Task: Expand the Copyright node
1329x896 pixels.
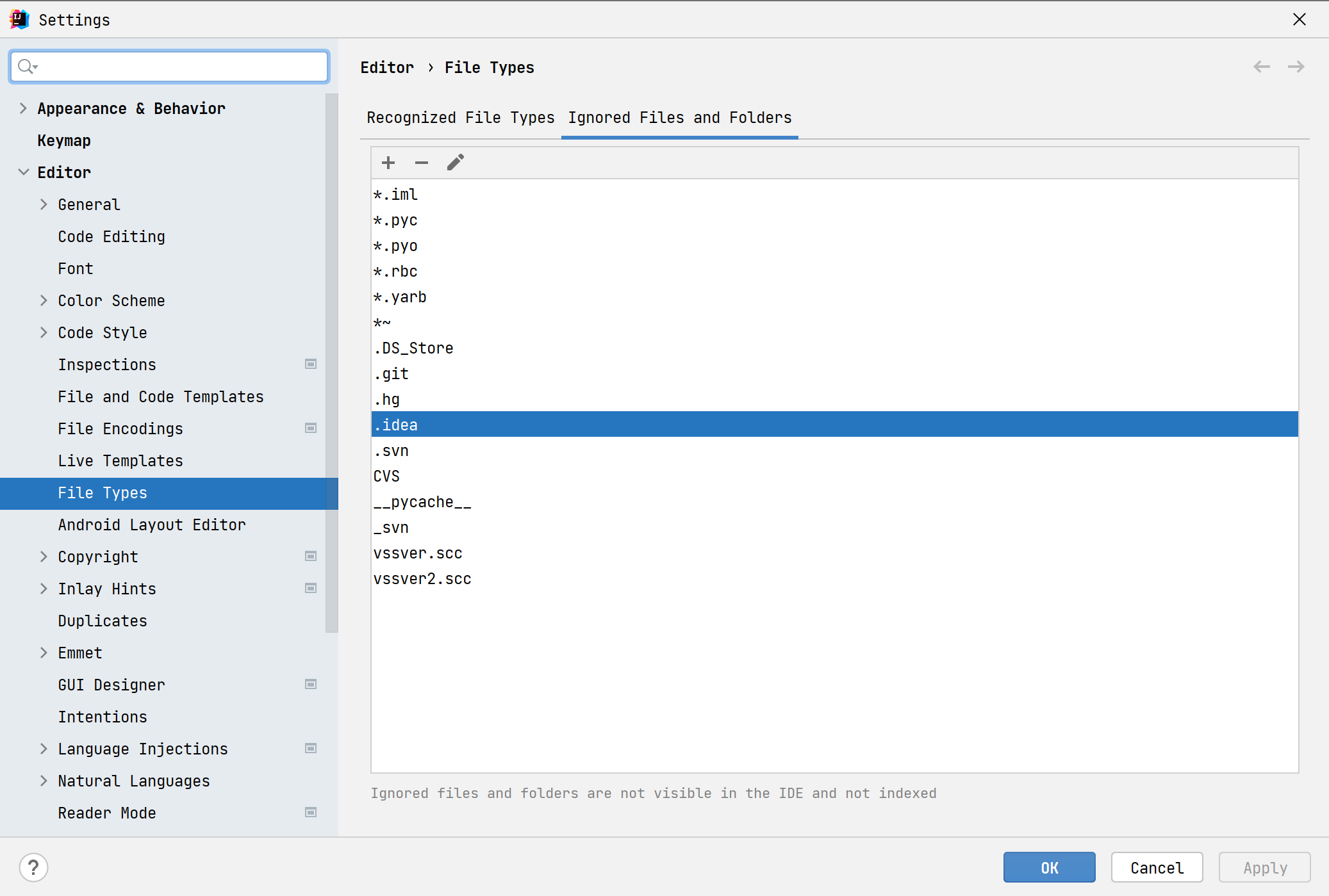Action: pyautogui.click(x=44, y=557)
